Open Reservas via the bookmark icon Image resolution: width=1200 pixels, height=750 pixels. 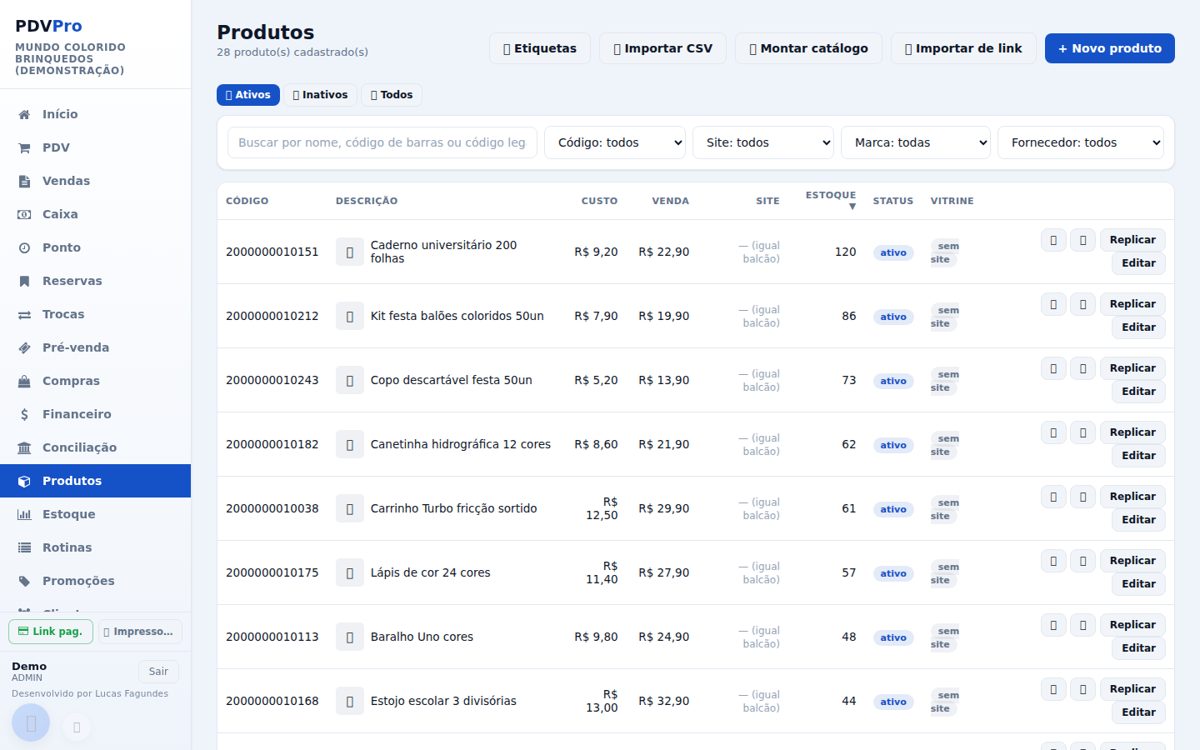[x=24, y=281]
